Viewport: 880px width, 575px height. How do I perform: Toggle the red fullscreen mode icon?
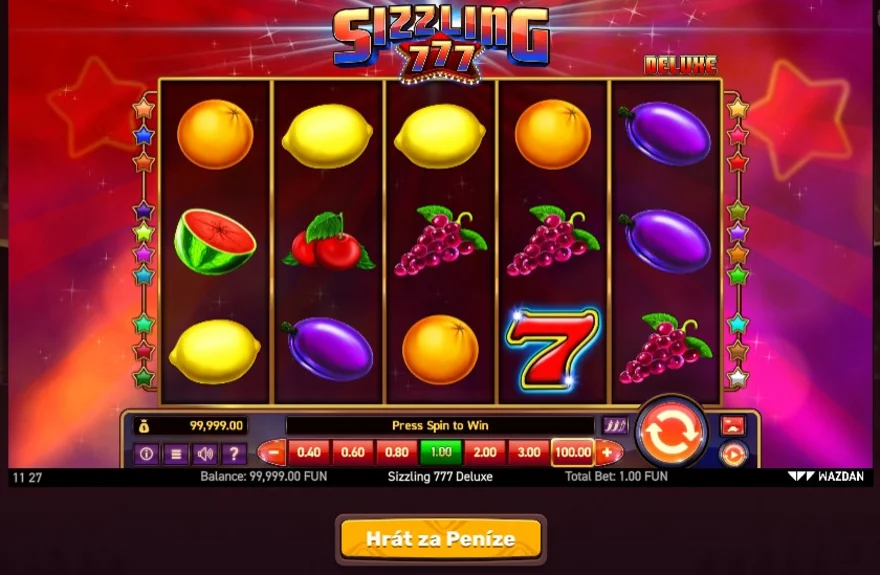click(733, 426)
